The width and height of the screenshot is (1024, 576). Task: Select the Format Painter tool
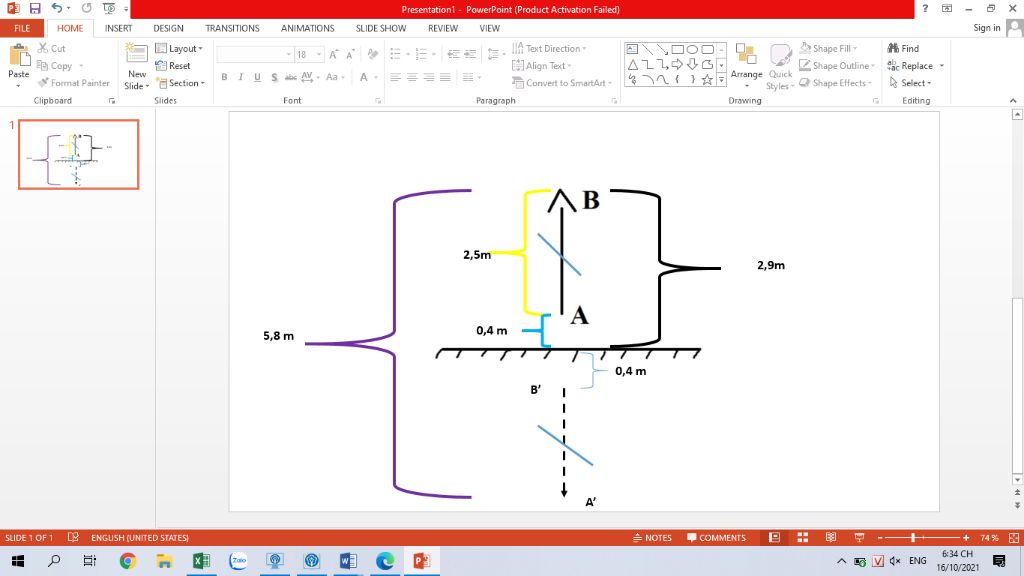tap(73, 83)
